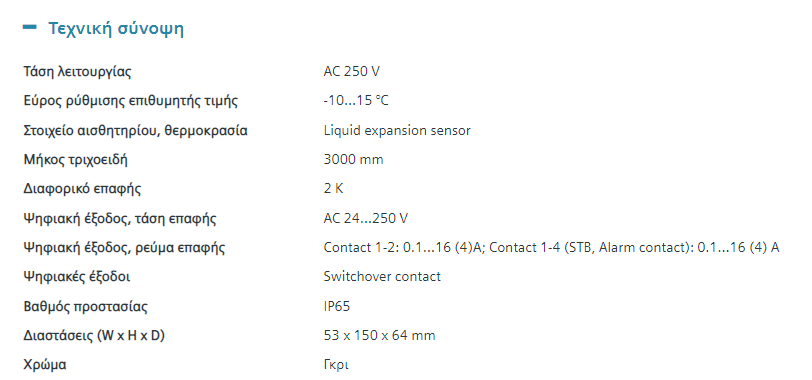Click the Contact 1-2 current rating text
This screenshot has height=380, width=812.
pyautogui.click(x=405, y=247)
